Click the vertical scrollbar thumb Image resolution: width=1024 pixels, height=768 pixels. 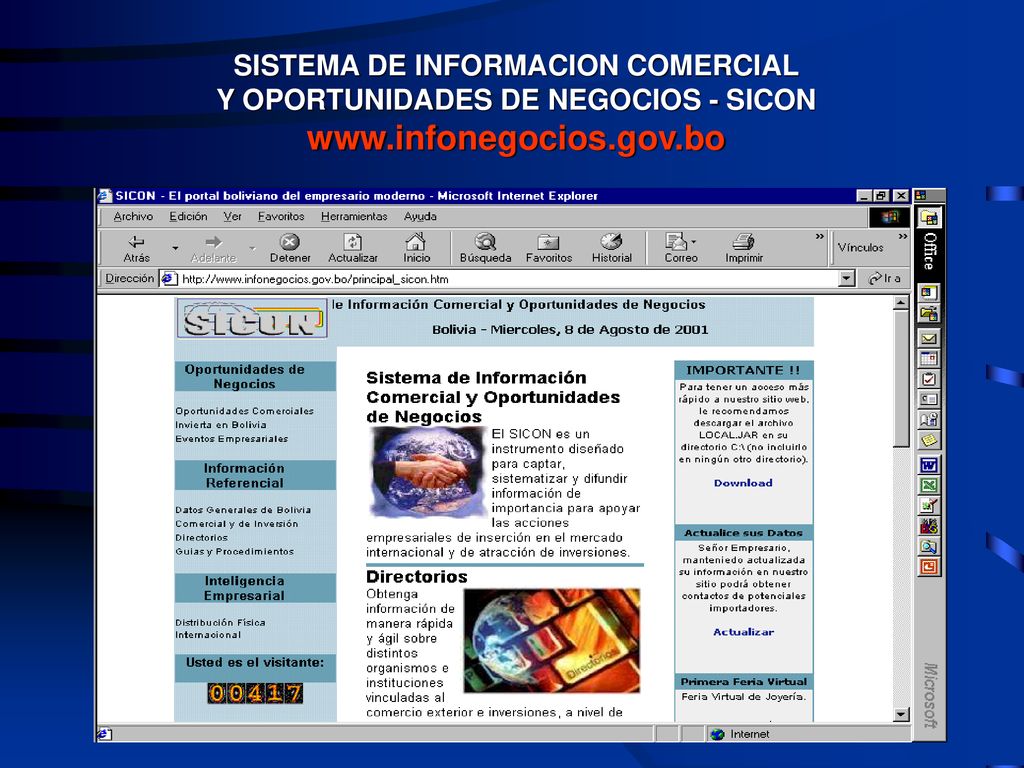[901, 379]
